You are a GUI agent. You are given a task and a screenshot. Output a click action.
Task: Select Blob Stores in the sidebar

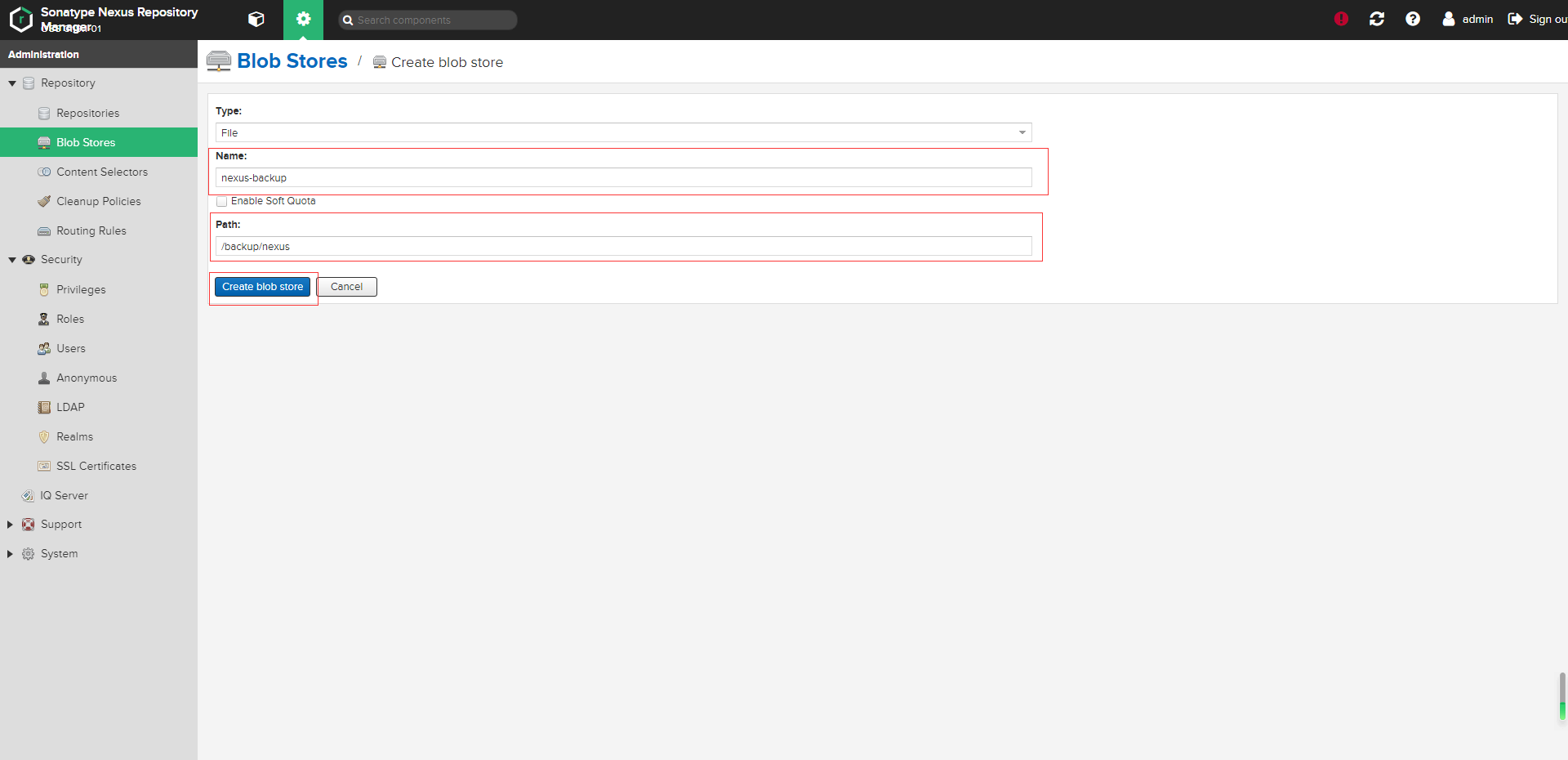click(99, 142)
